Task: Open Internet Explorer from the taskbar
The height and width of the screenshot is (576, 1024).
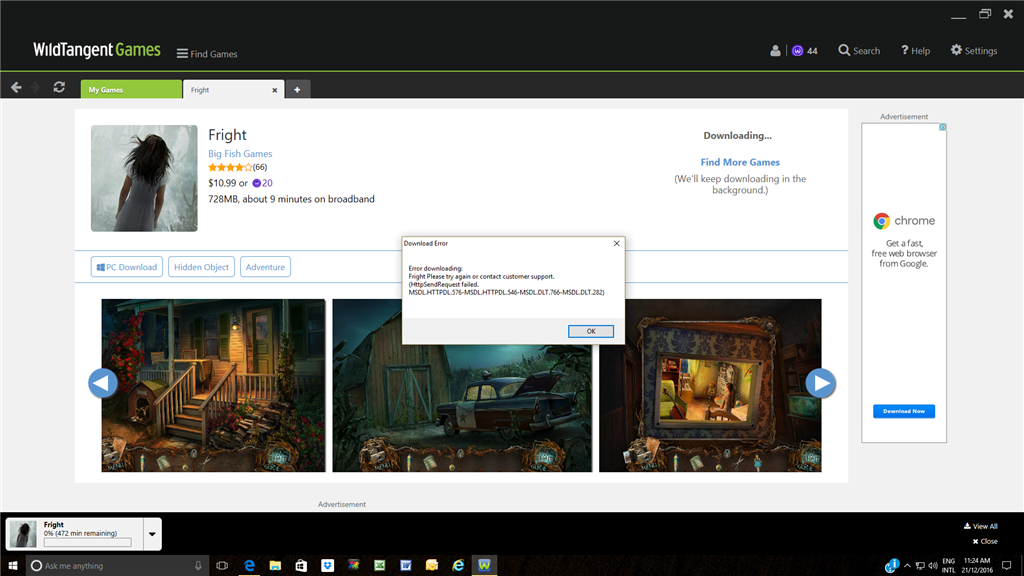Action: 458,566
